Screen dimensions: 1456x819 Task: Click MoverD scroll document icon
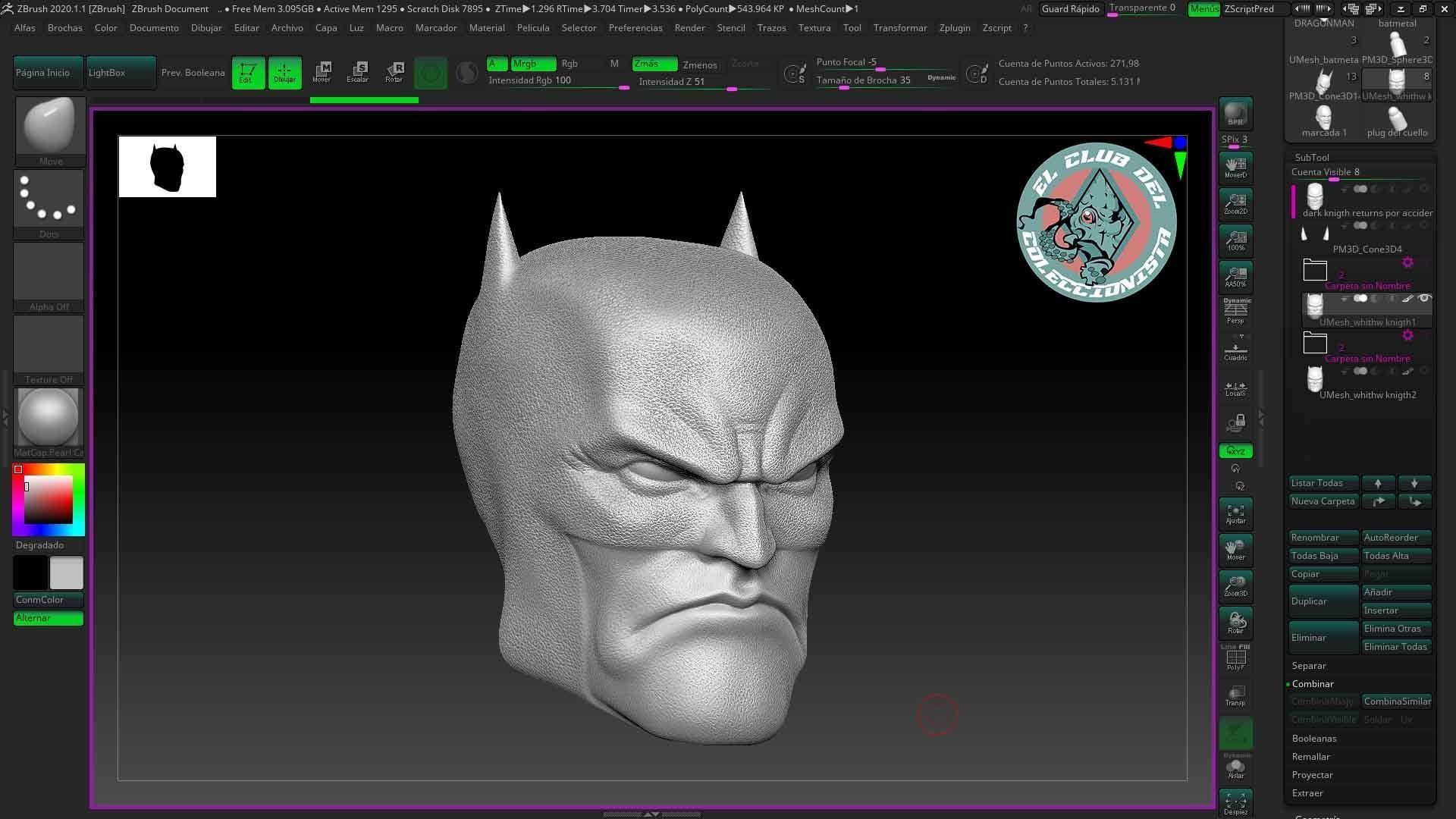(1235, 167)
